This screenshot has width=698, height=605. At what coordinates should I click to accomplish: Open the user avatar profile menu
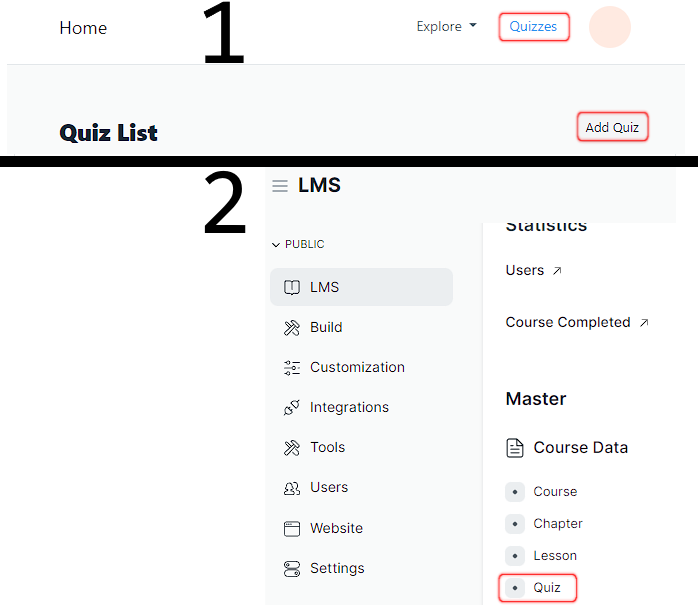pos(610,27)
